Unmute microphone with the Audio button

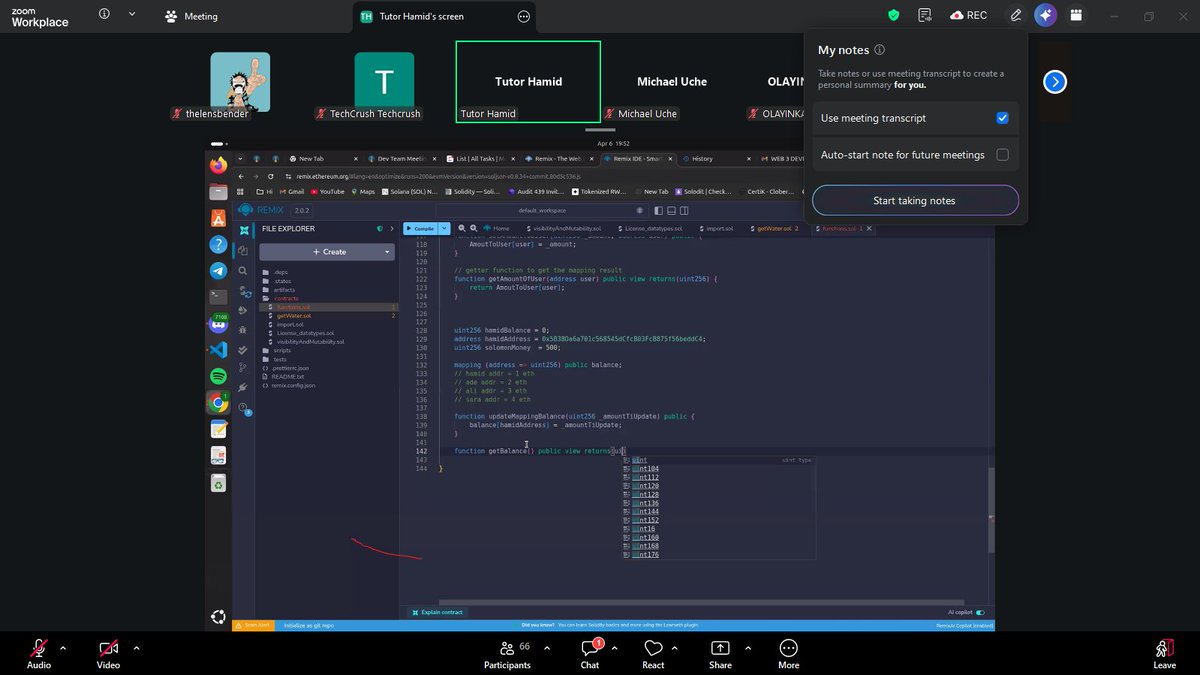[39, 653]
